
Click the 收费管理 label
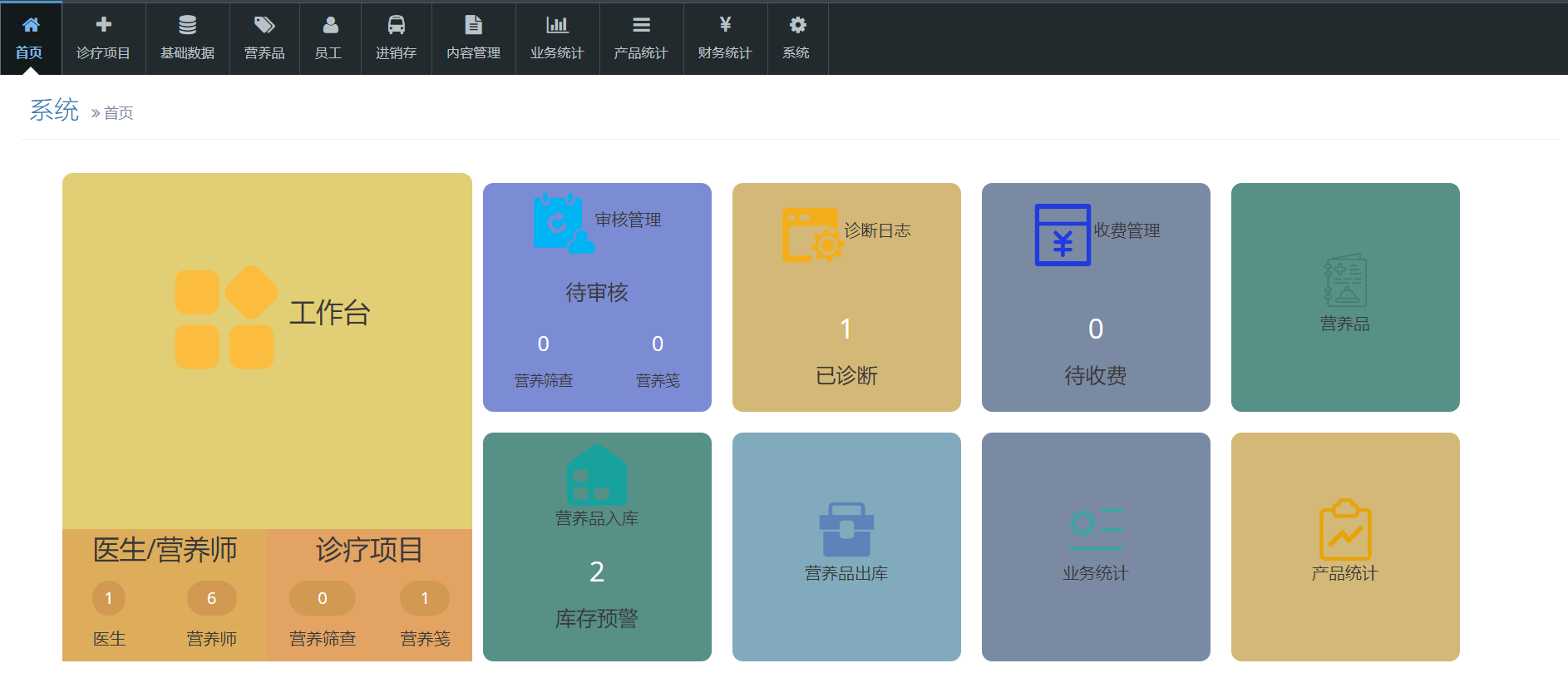click(x=1127, y=230)
